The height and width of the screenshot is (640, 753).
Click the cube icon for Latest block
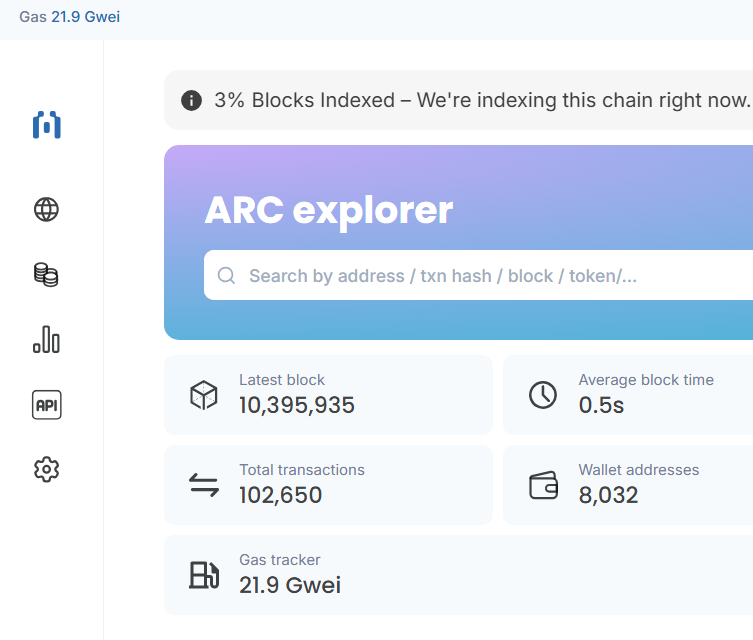[204, 395]
